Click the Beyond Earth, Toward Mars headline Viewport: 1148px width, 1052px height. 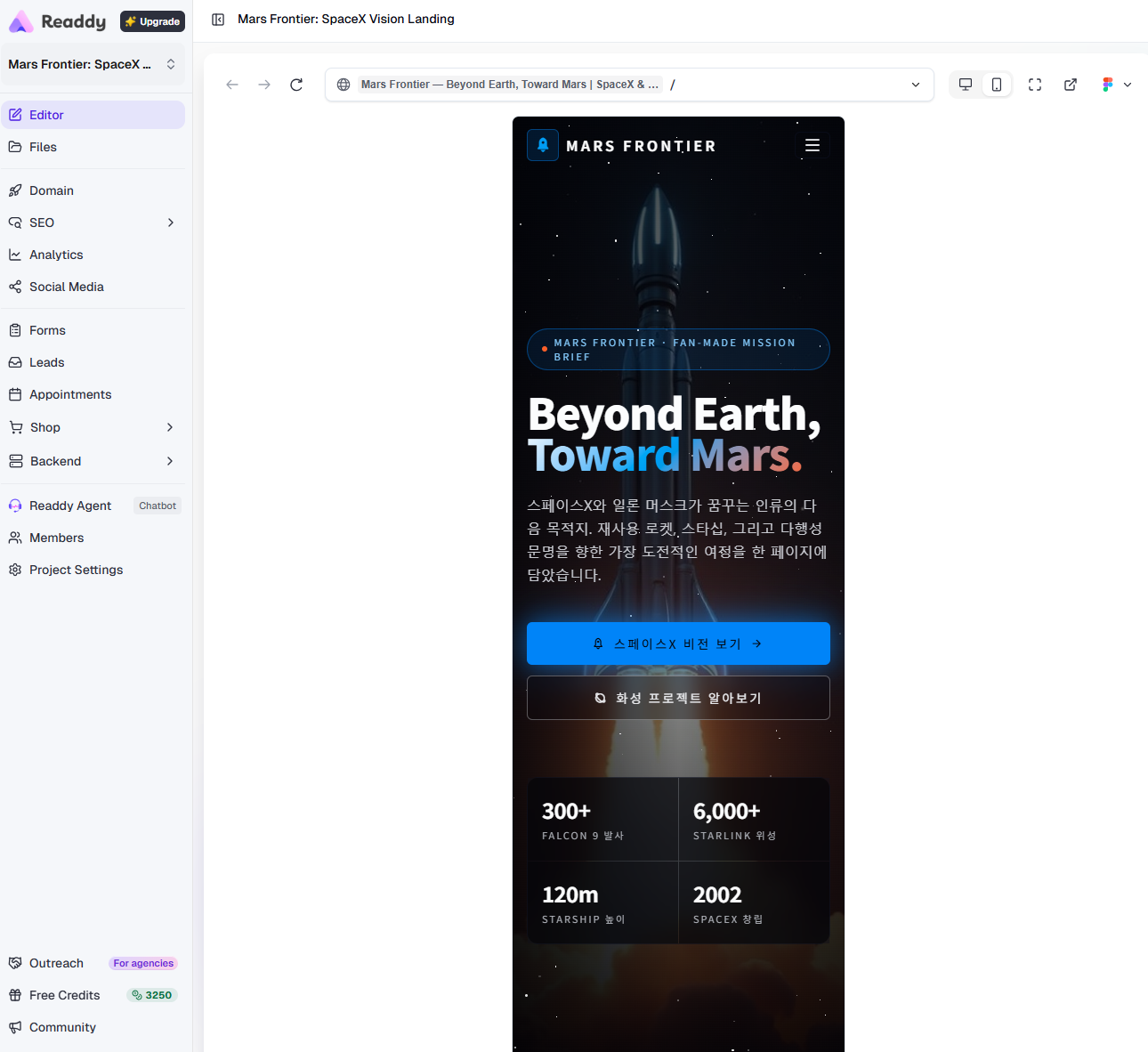675,435
